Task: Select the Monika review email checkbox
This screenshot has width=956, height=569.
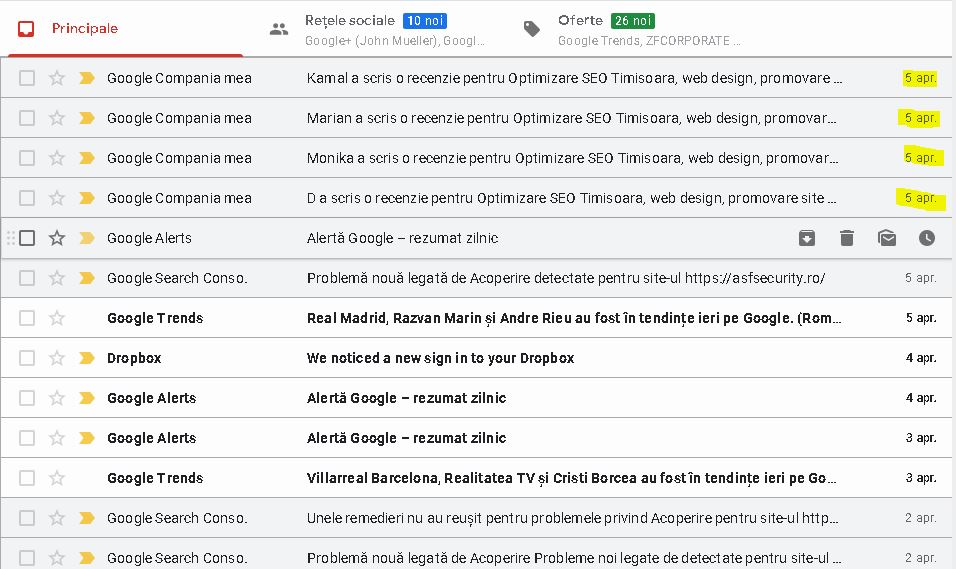Action: [x=27, y=158]
